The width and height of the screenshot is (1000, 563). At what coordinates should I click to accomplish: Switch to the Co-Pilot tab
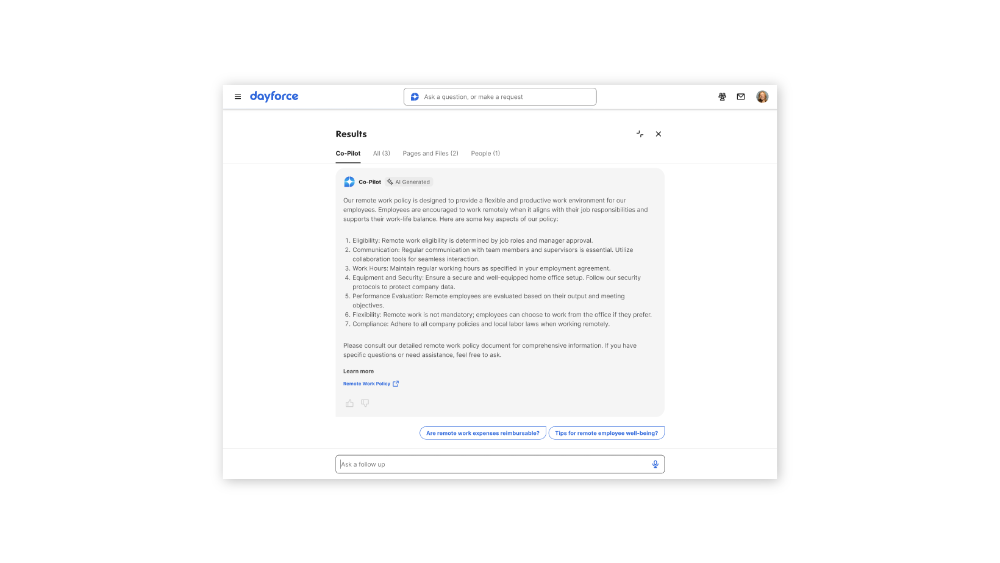[x=348, y=153]
